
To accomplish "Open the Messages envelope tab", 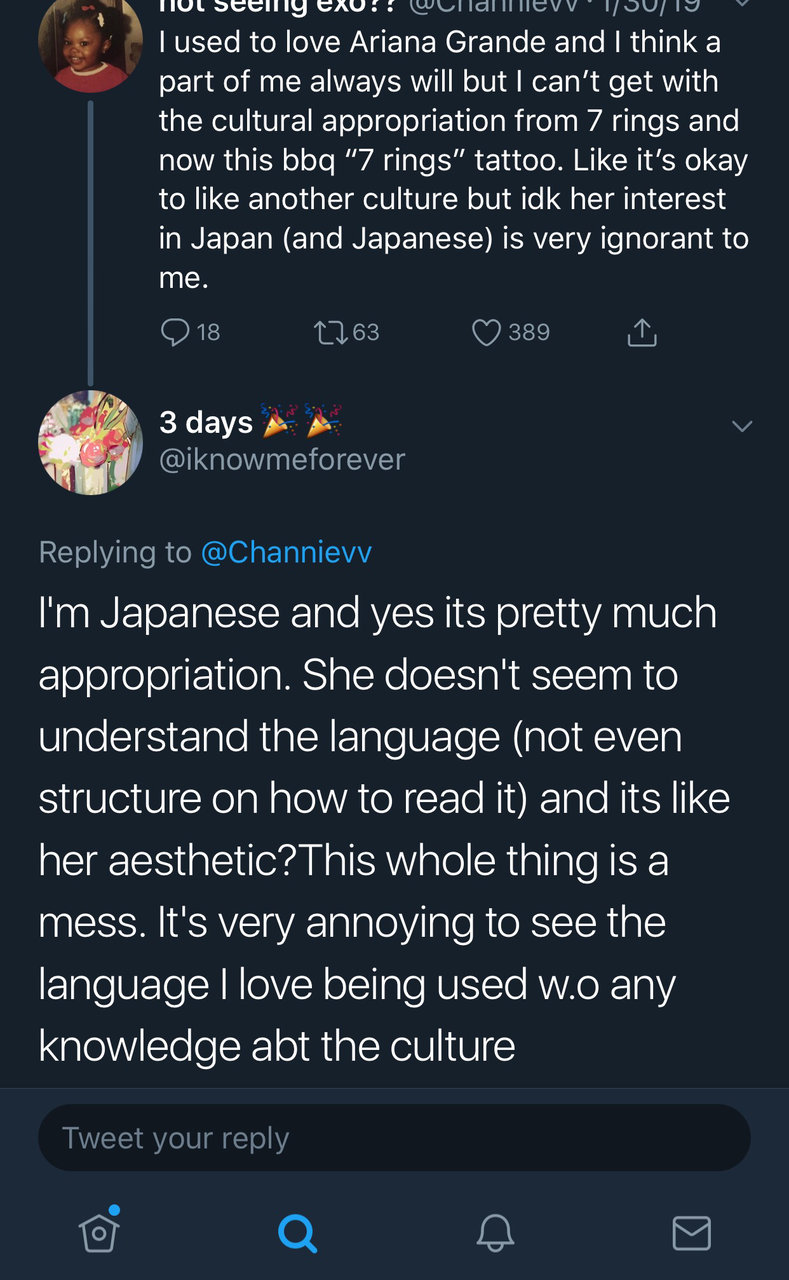I will pyautogui.click(x=691, y=1233).
